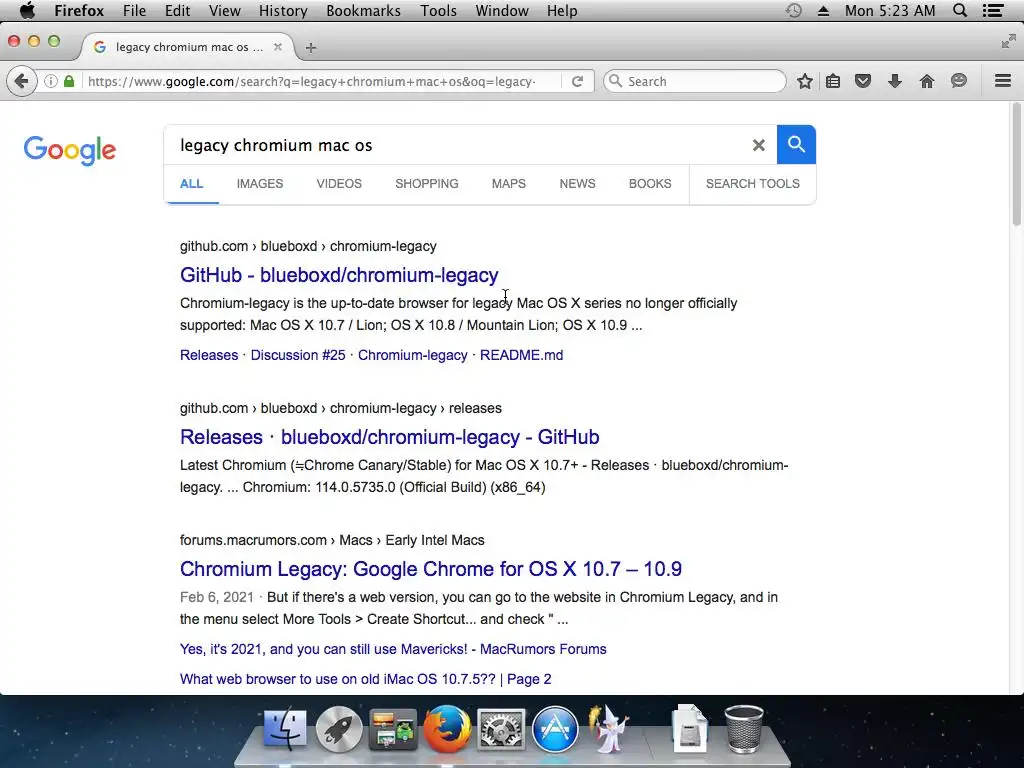1024x768 pixels.
Task: Bookmark this page with the star icon
Action: (805, 82)
